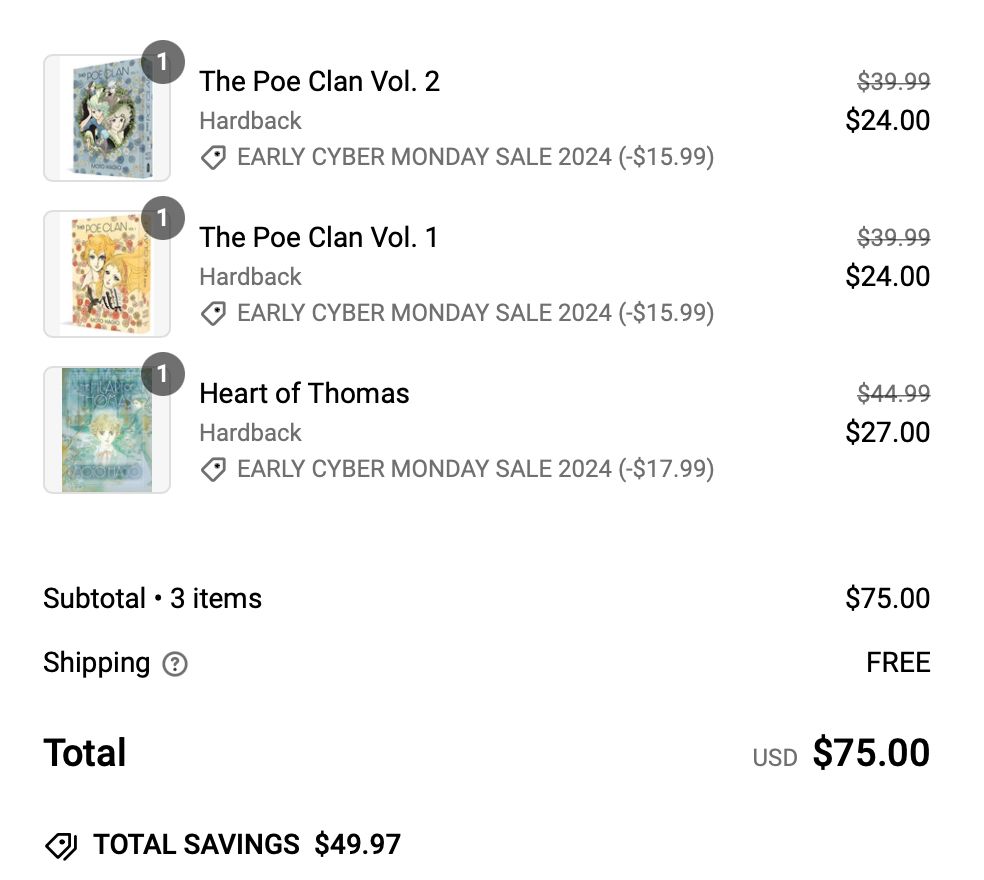
Task: Click the quantity badge on Poe Clan Vol. 2
Action: pyautogui.click(x=163, y=62)
